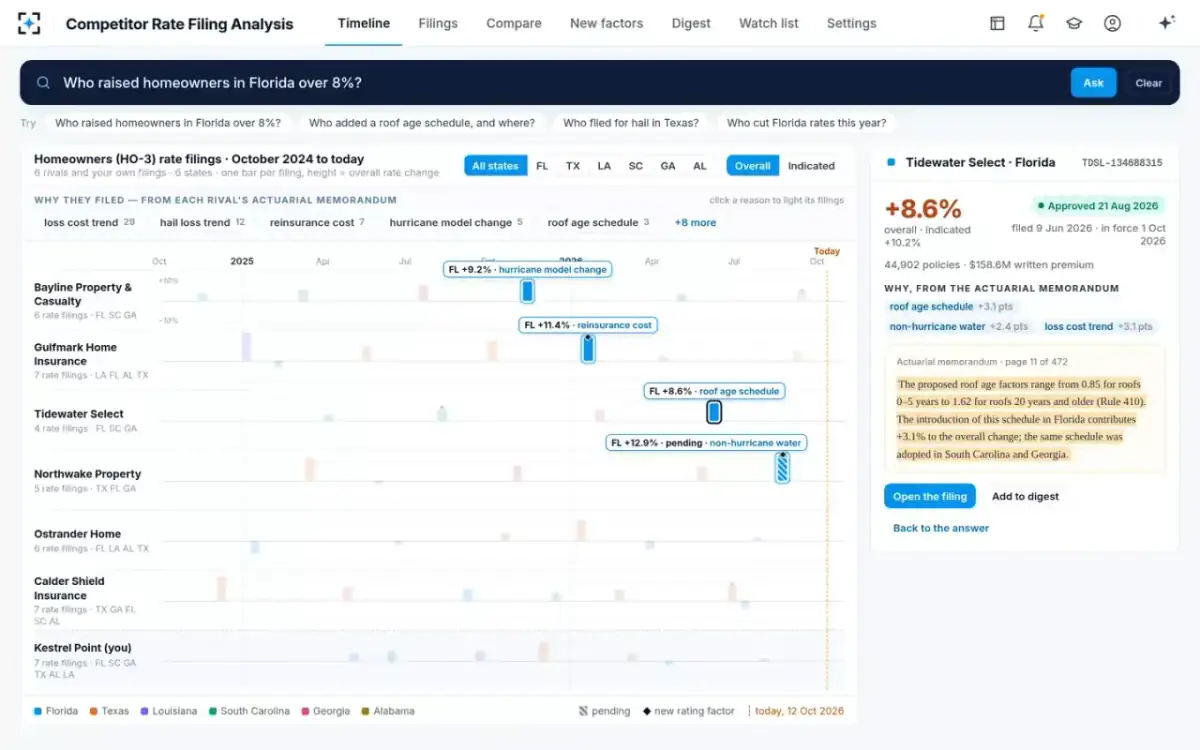Screen dimensions: 1200x750
Task: Try suggestion 'Who raised homeowners in Florida over 8%?'
Action: (x=168, y=123)
